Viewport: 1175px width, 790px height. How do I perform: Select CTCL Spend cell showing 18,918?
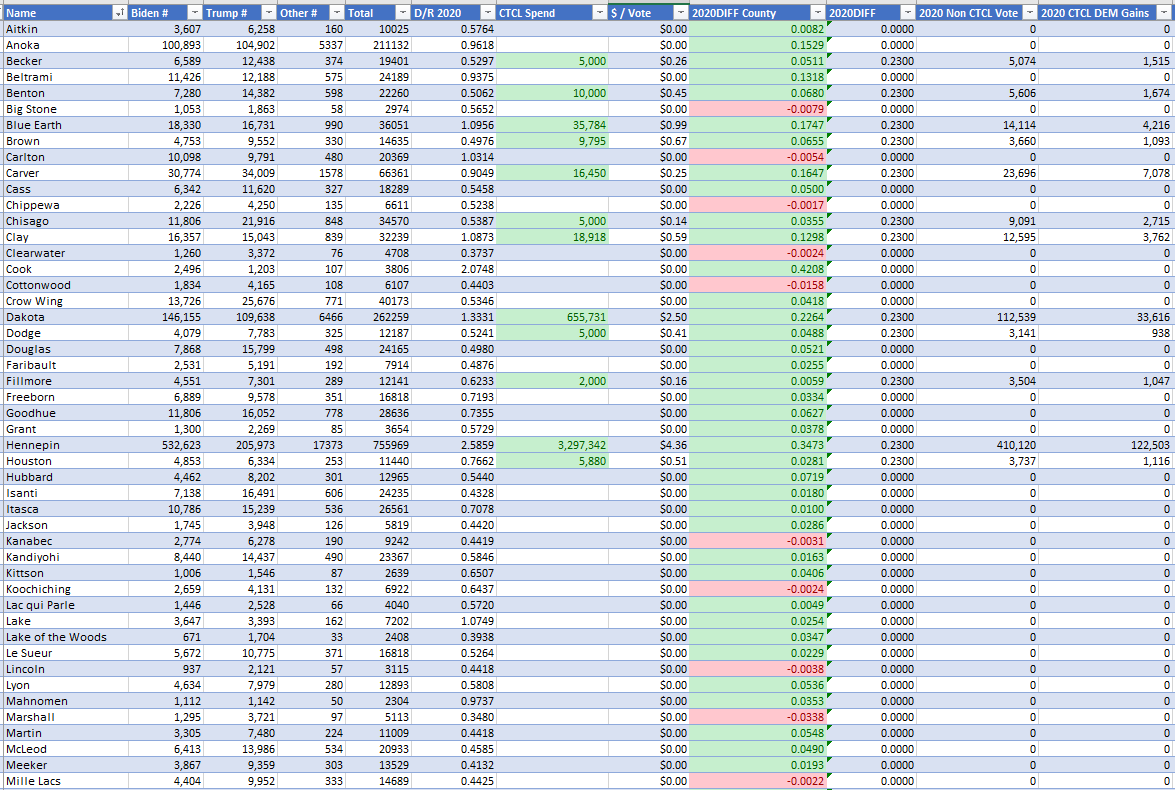point(552,237)
